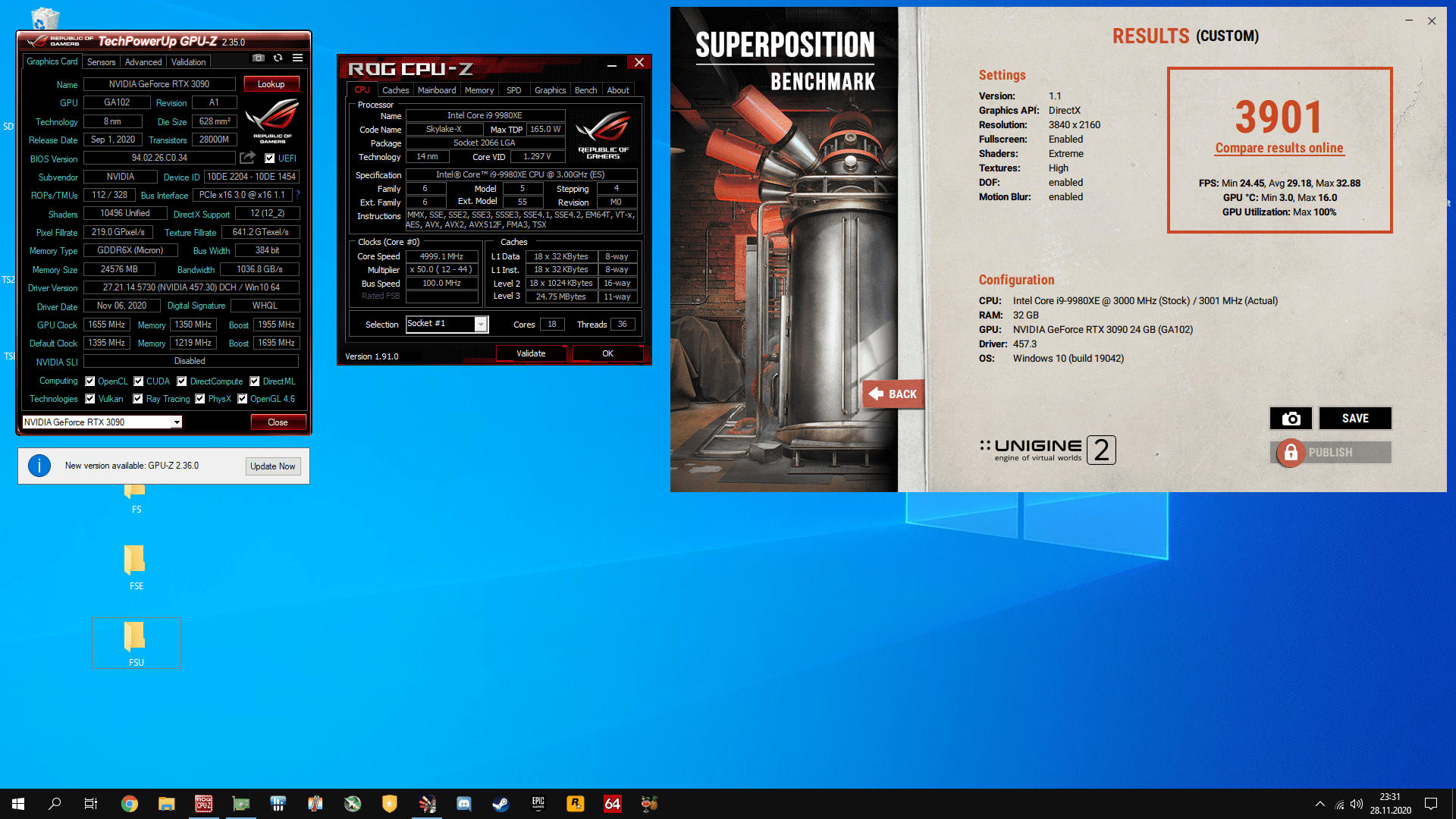The width and height of the screenshot is (1456, 819).
Task: Click the BACK arrow button in Superposition
Action: (x=893, y=394)
